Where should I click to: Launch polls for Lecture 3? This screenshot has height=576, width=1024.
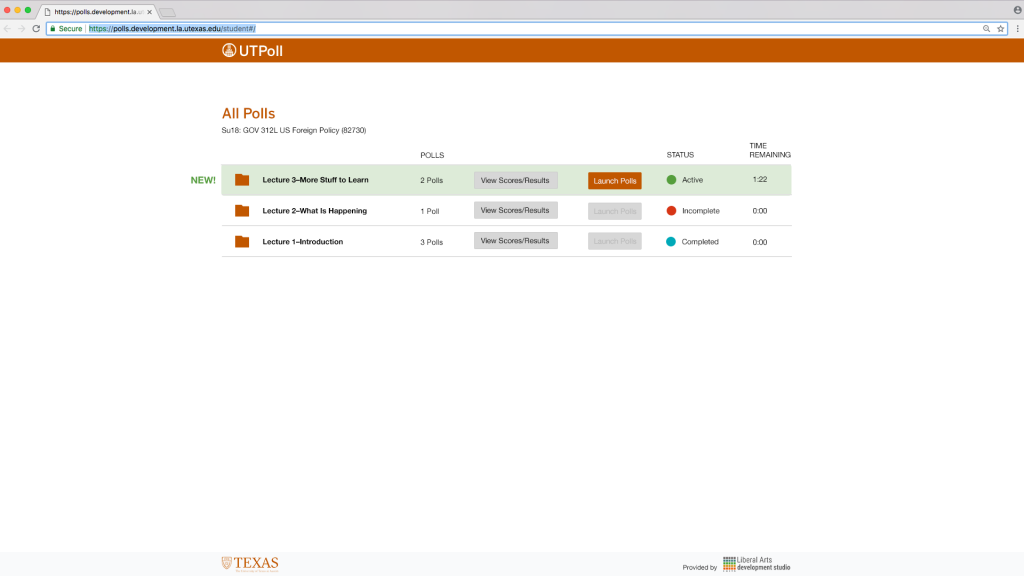[614, 181]
